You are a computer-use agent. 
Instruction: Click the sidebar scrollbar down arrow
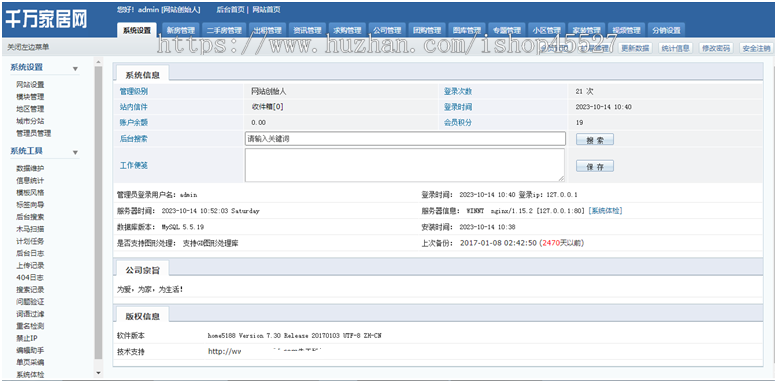(98, 373)
